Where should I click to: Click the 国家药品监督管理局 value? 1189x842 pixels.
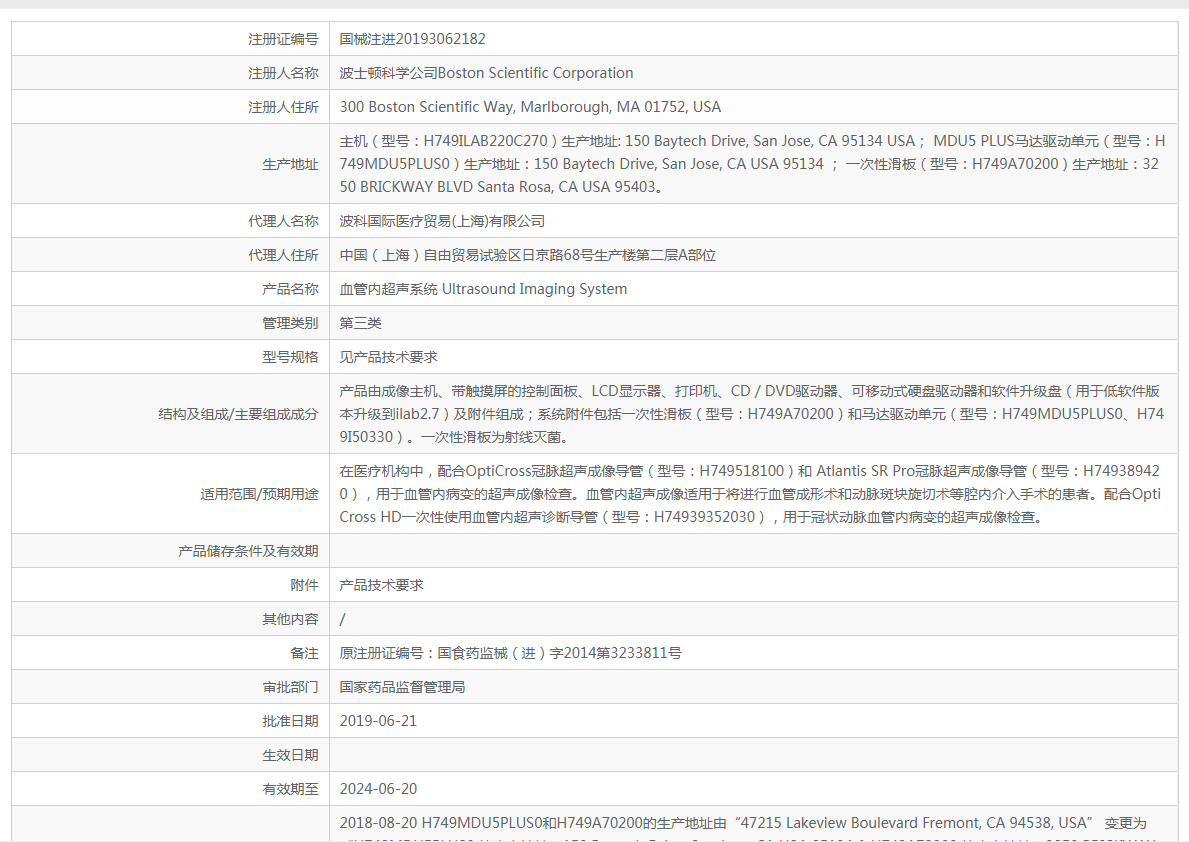pyautogui.click(x=403, y=687)
